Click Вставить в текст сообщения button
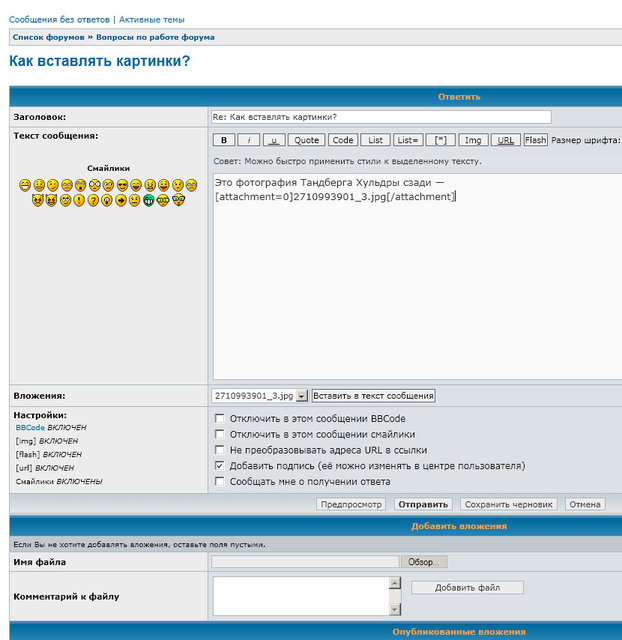 coord(373,396)
